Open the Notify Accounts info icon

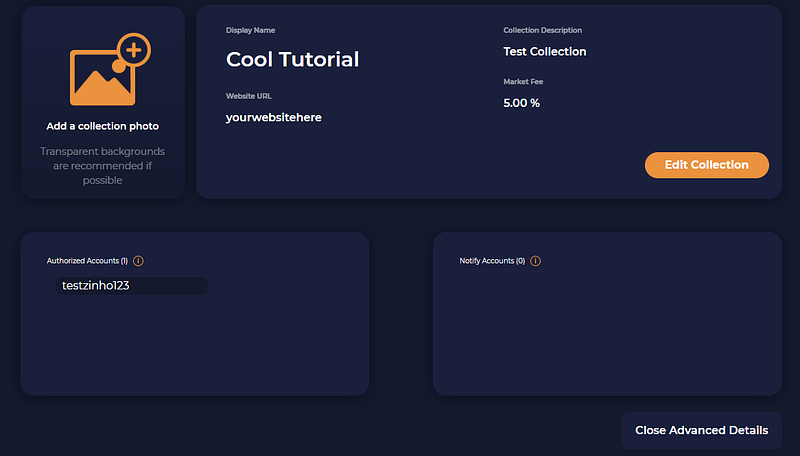(535, 261)
